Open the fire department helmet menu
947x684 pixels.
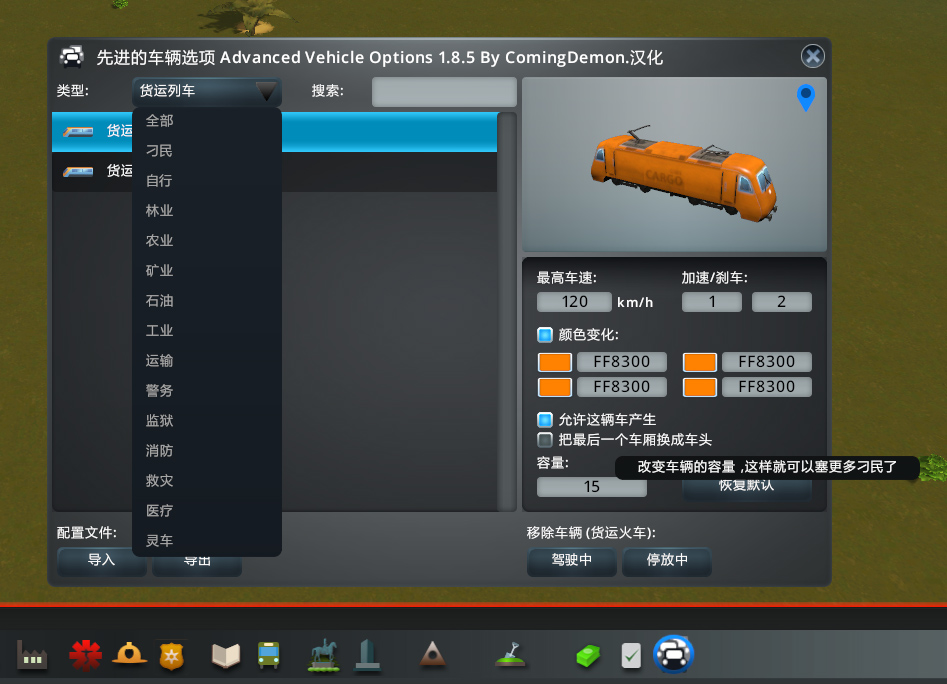[129, 655]
